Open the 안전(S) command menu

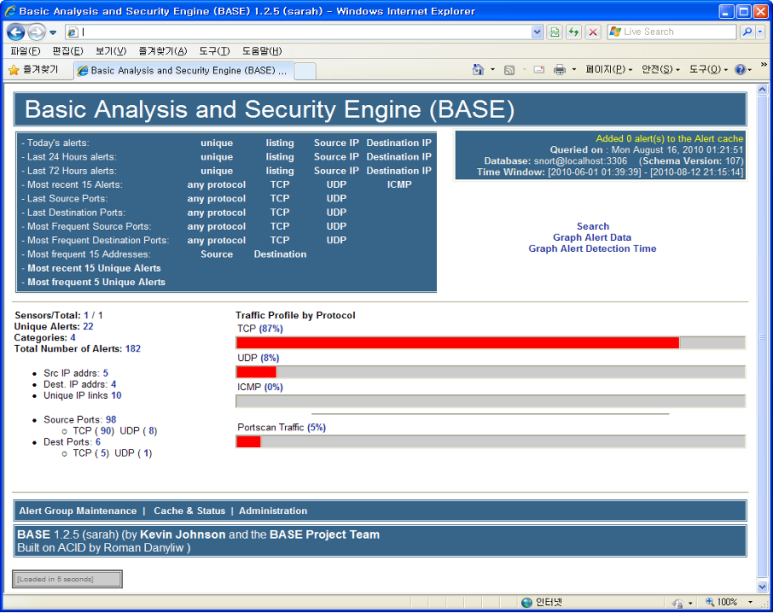coord(661,70)
